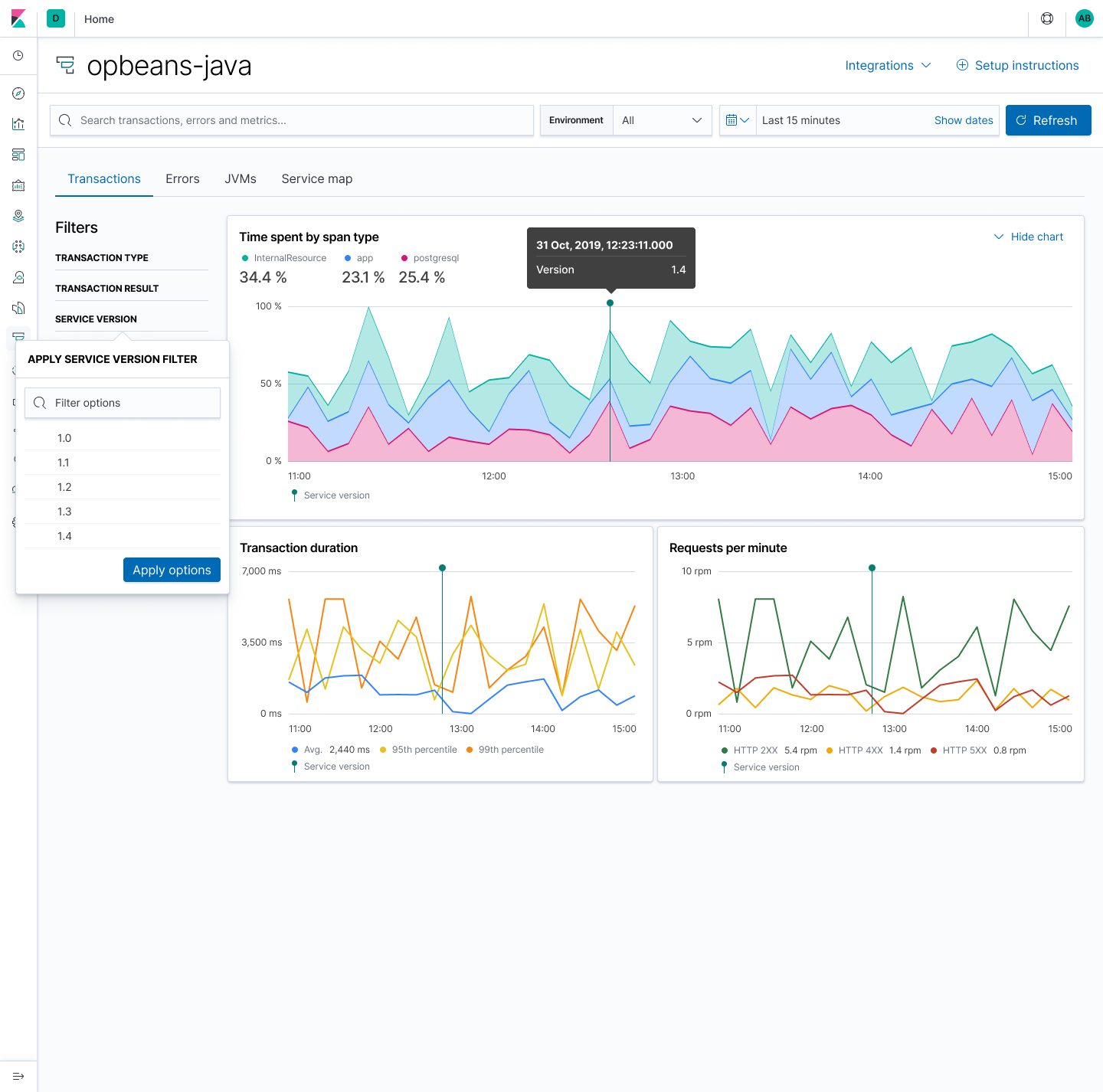Open the Visualize app in sidebar
The image size is (1103, 1092).
tap(18, 124)
